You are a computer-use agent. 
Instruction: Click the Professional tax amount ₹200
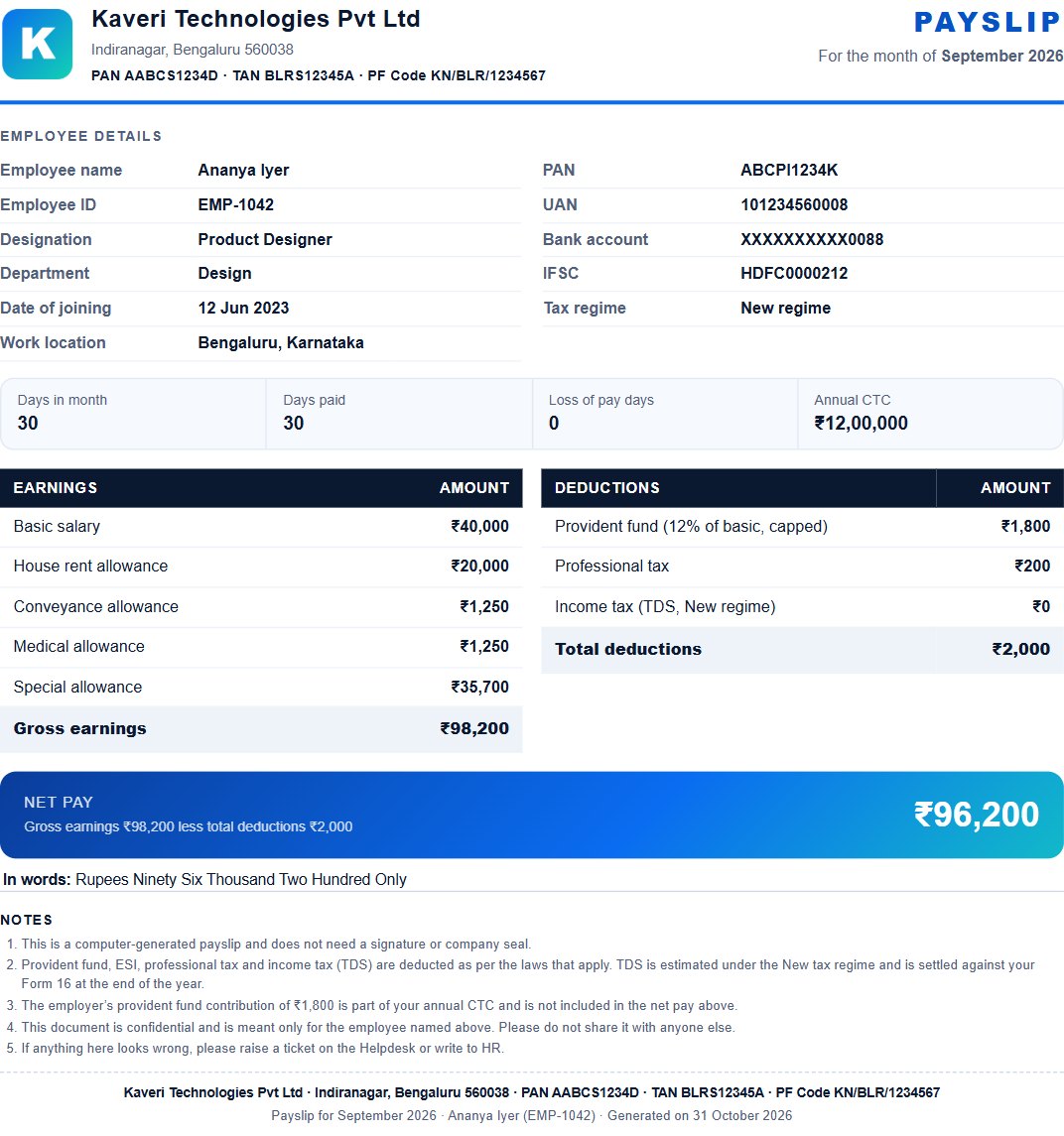(x=1032, y=566)
